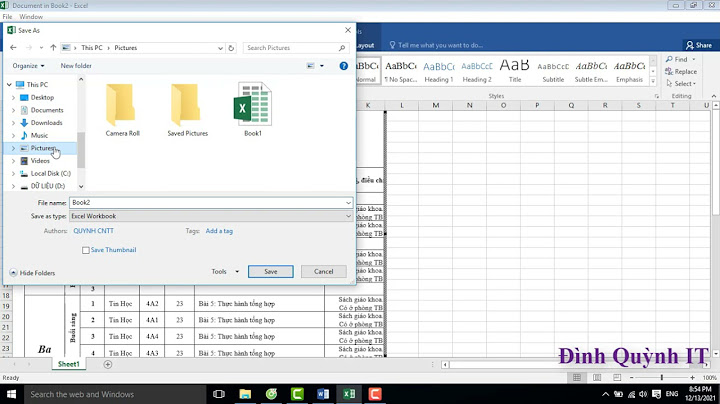Toggle the Save Thumbnail checkbox
Viewport: 720px width, 404px height.
tap(86, 250)
